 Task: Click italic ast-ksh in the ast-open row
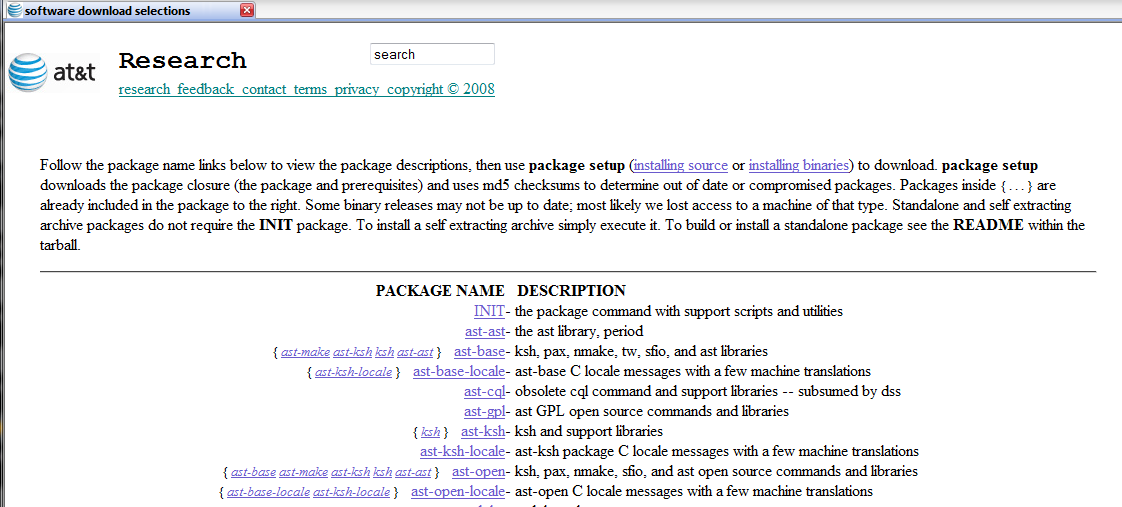coord(351,472)
